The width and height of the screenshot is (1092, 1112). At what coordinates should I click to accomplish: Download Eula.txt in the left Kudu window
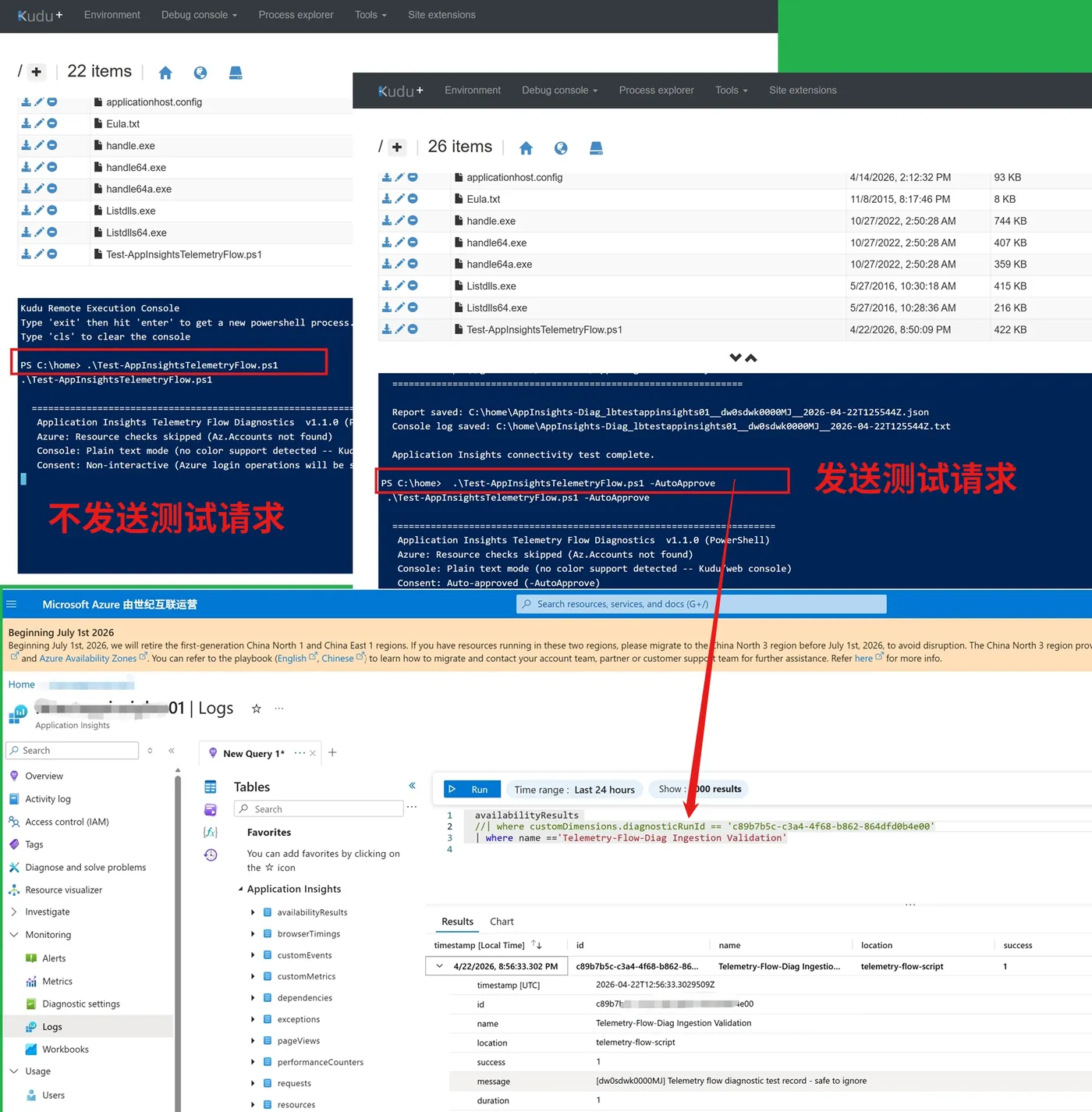click(x=26, y=123)
